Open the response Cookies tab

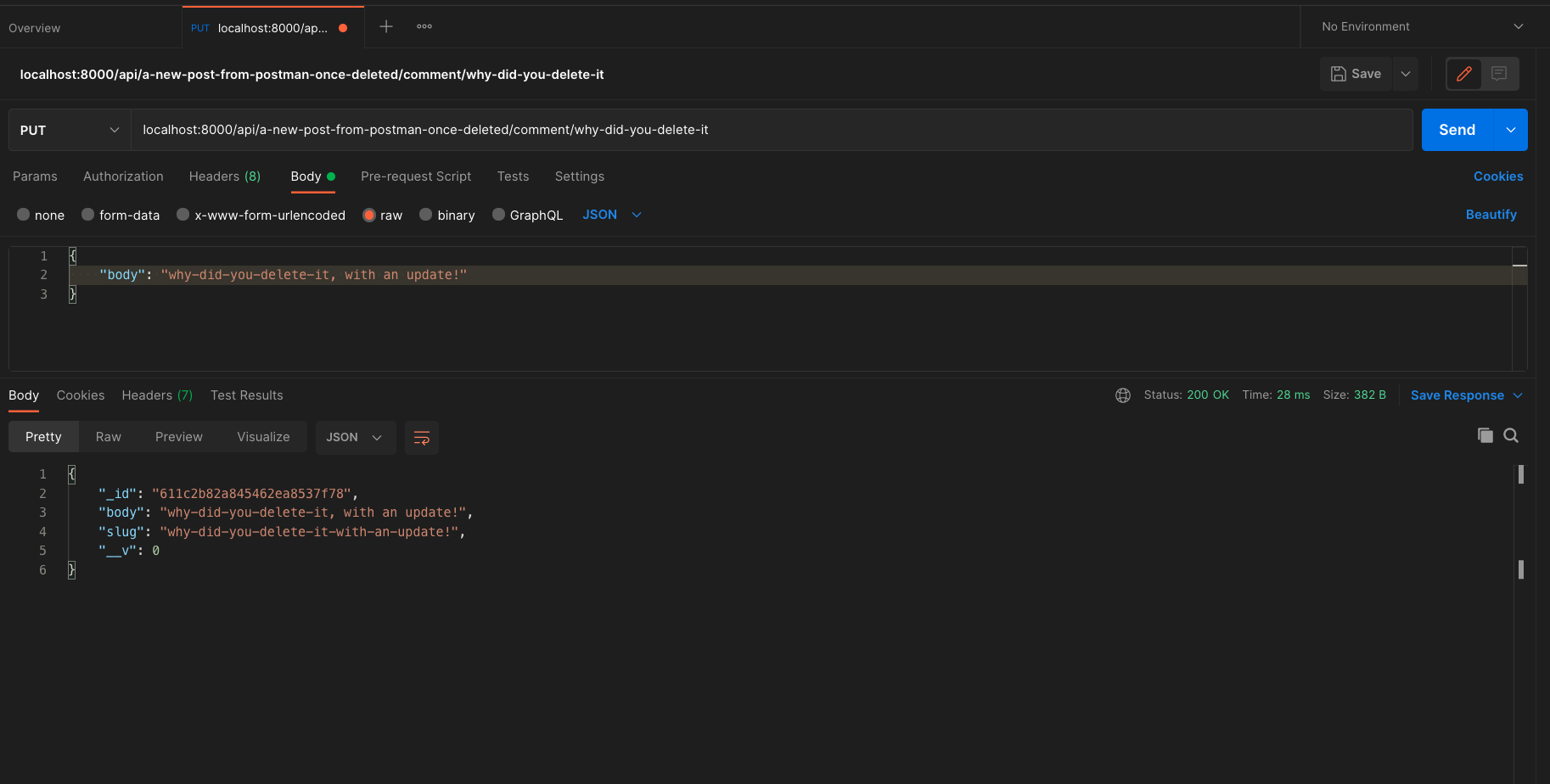(x=81, y=395)
